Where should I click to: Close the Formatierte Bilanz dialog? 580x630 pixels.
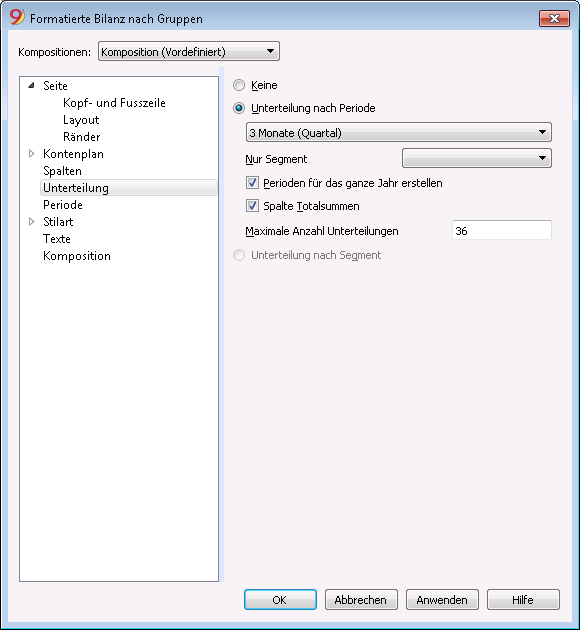coord(554,18)
